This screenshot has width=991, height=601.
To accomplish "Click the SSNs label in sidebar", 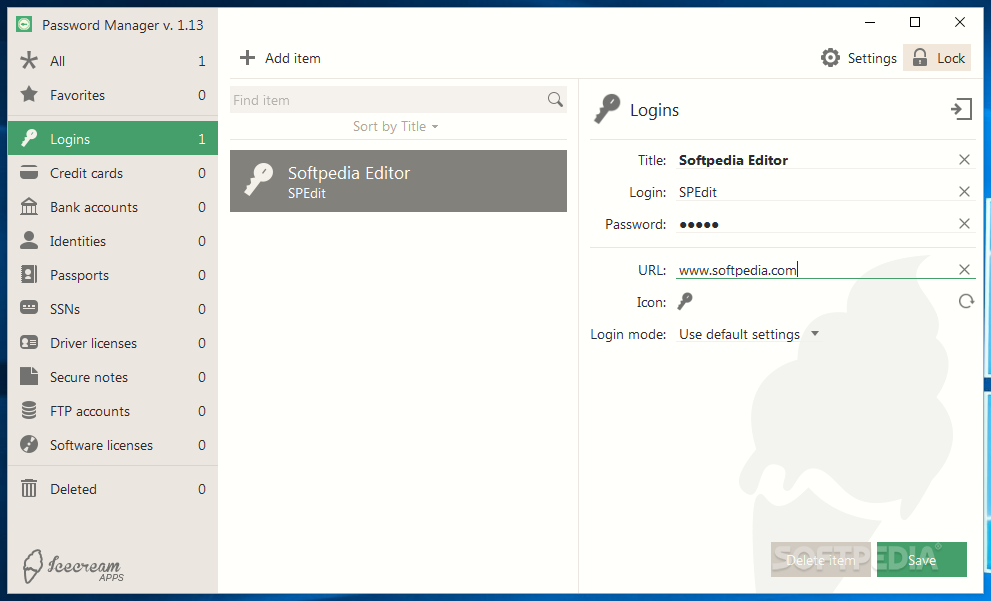I will (x=64, y=309).
